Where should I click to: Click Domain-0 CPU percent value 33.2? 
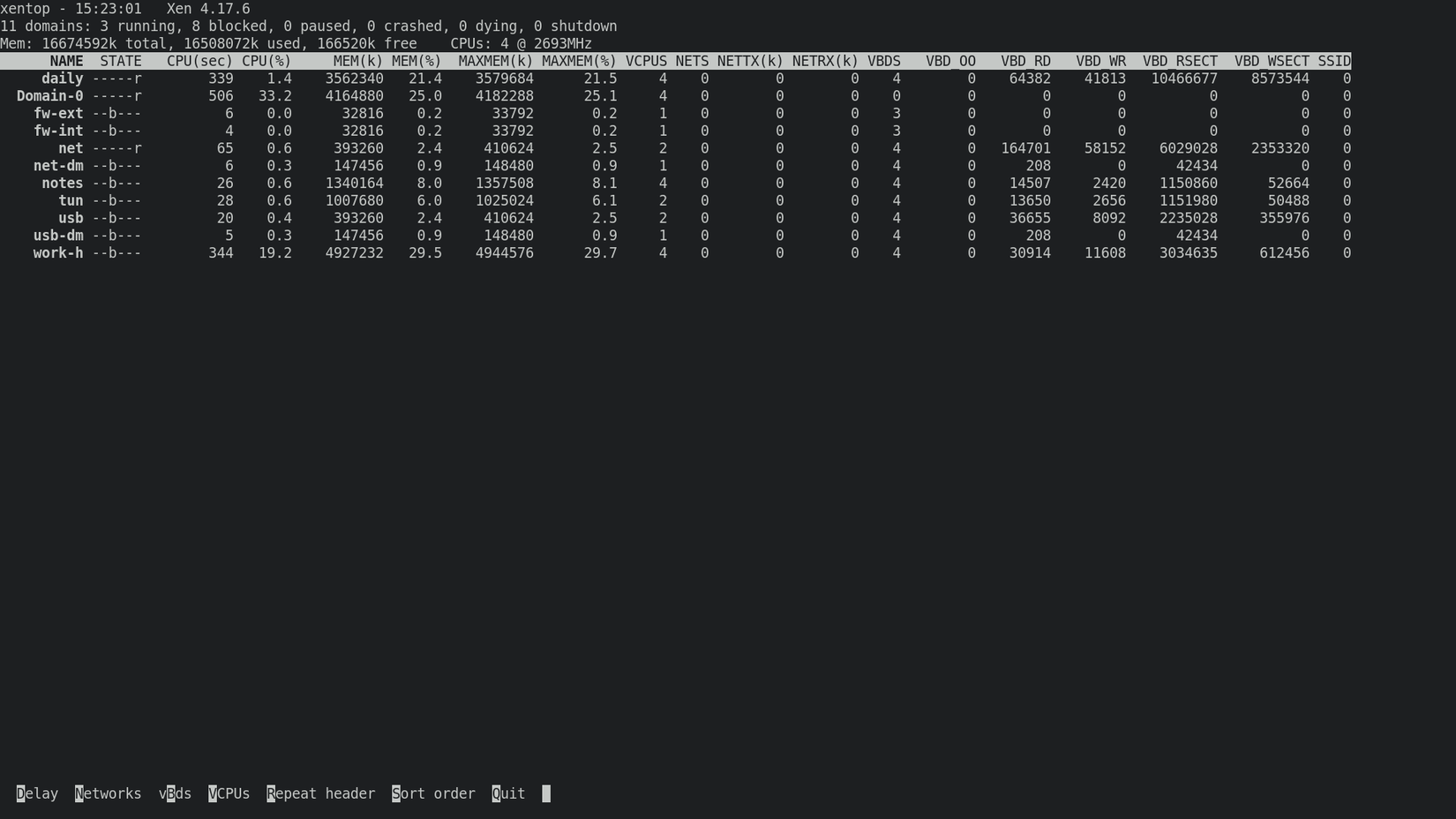275,96
